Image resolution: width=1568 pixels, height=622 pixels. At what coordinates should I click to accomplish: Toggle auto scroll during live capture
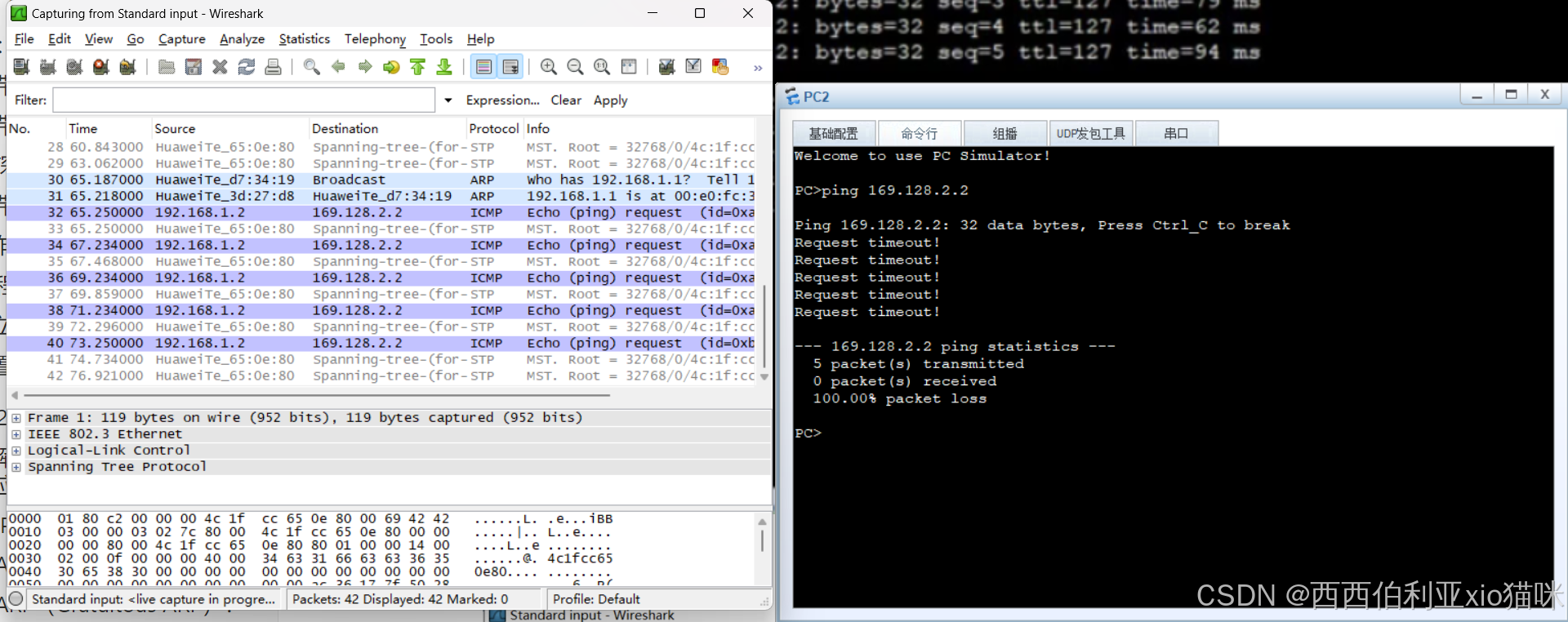[x=510, y=67]
